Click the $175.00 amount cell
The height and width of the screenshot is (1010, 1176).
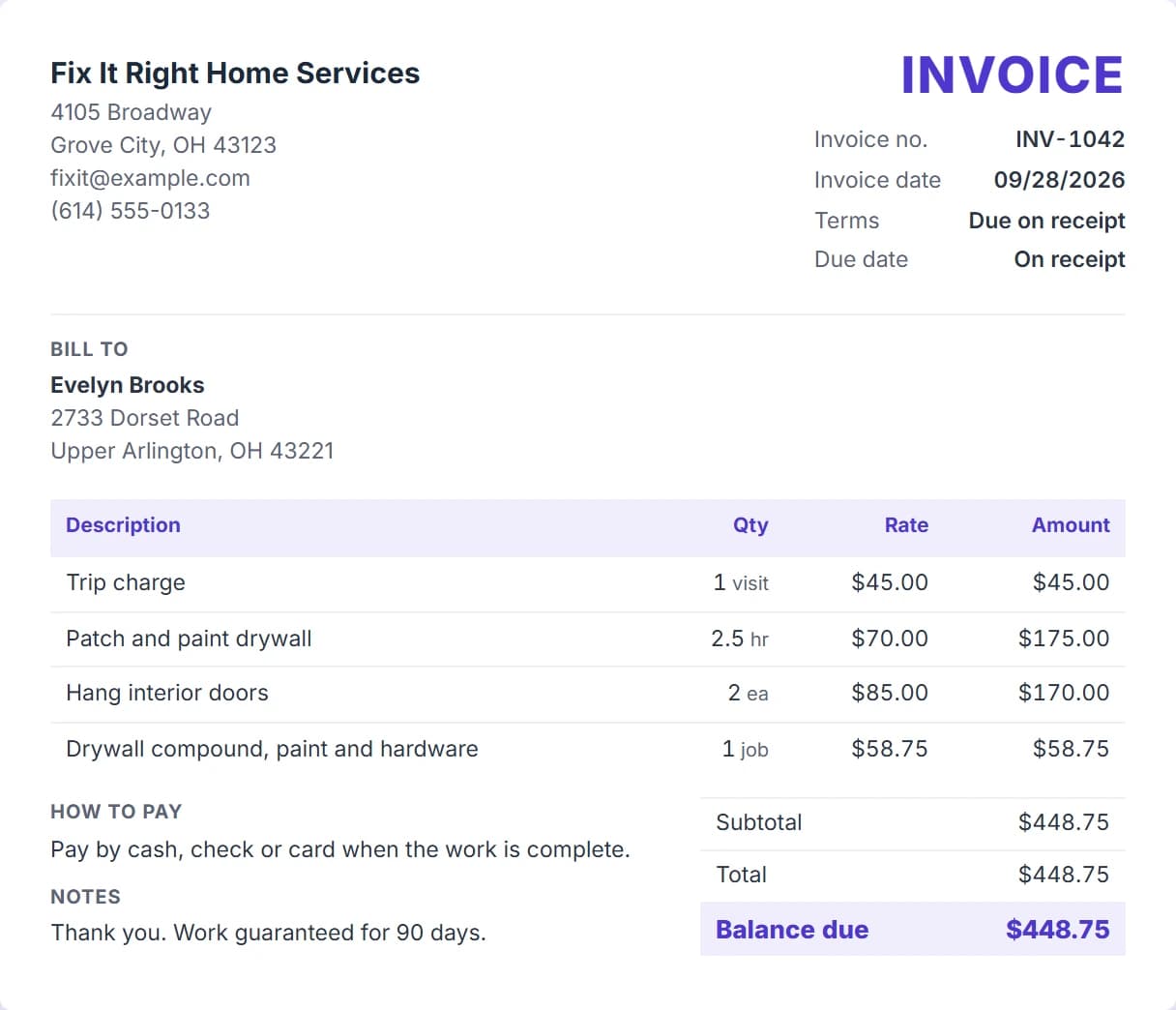tap(1064, 639)
